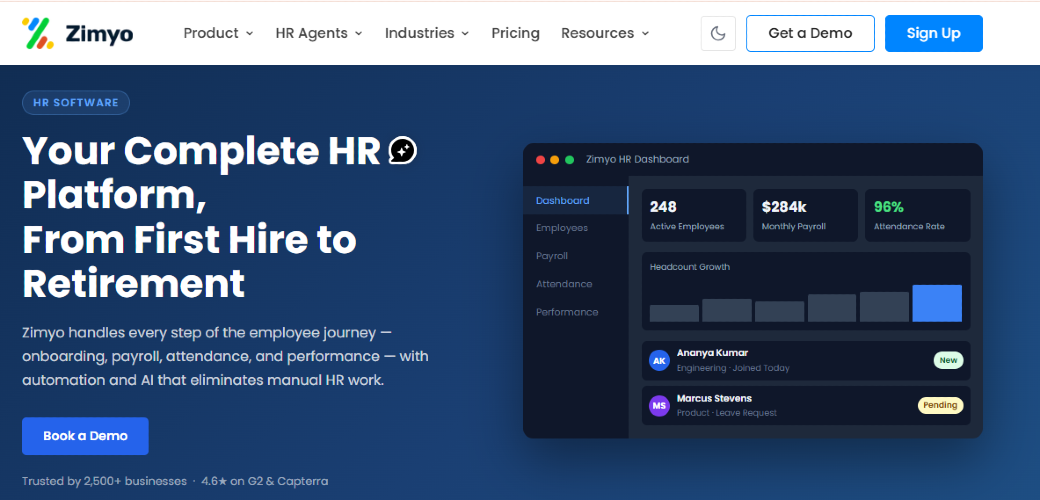Click the name Marcus Stevens
The height and width of the screenshot is (500, 1040).
tap(714, 399)
